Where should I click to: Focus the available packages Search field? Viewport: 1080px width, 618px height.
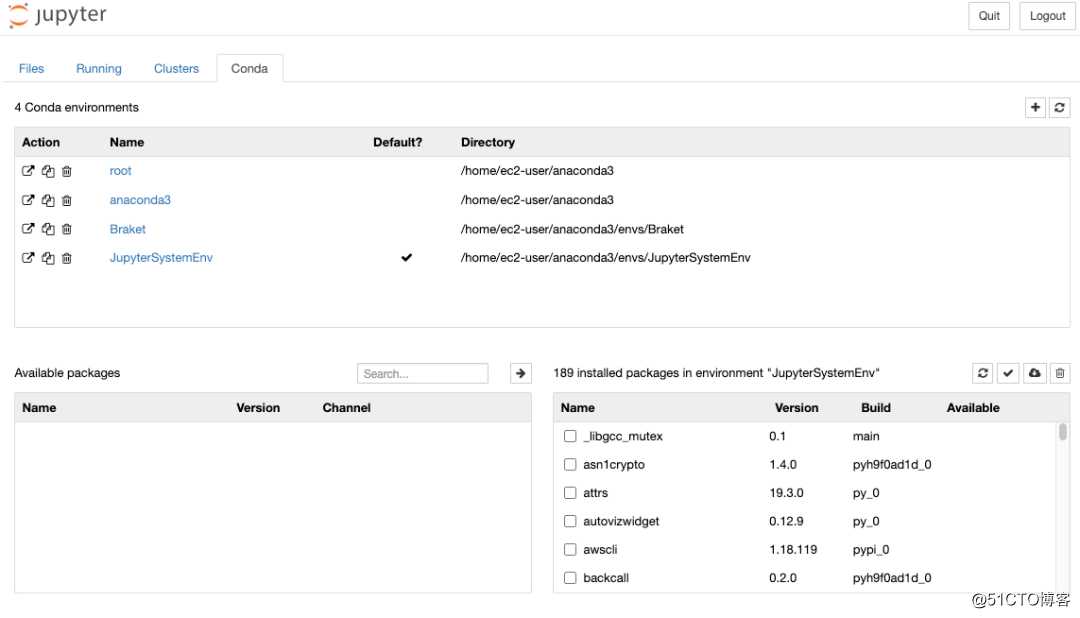click(x=422, y=373)
